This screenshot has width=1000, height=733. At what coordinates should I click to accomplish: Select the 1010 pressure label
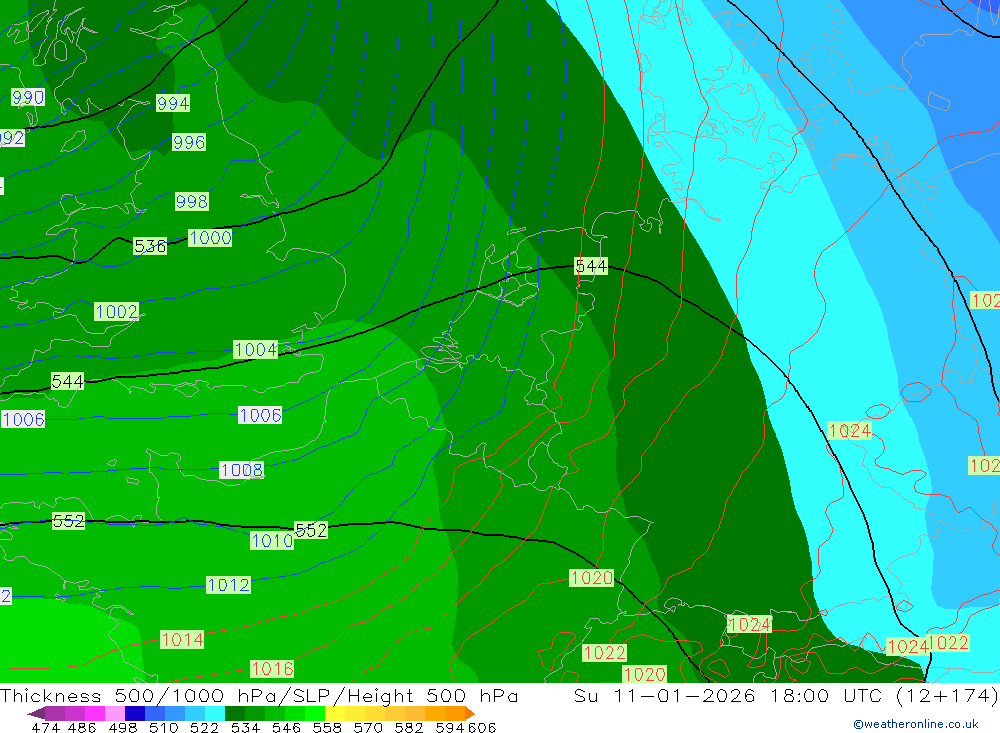click(272, 541)
